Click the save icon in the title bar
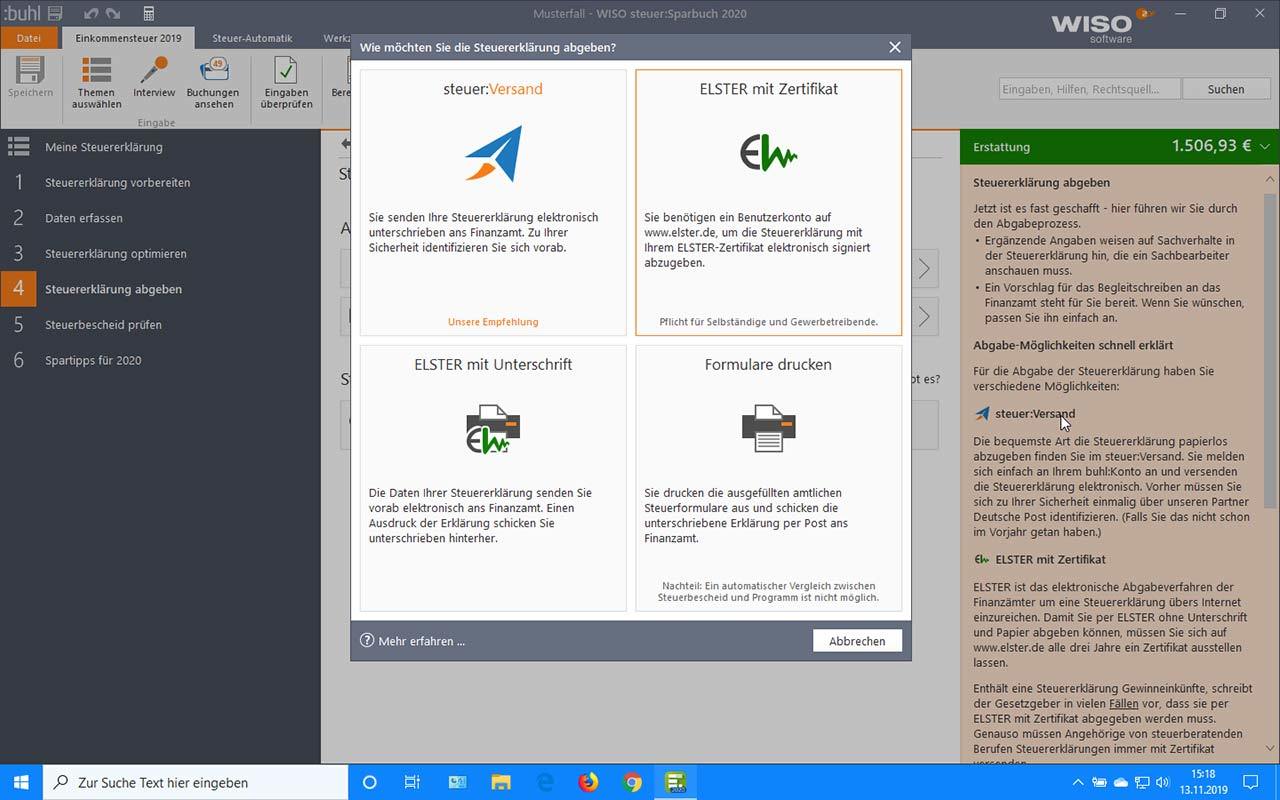This screenshot has height=800, width=1280. (54, 13)
